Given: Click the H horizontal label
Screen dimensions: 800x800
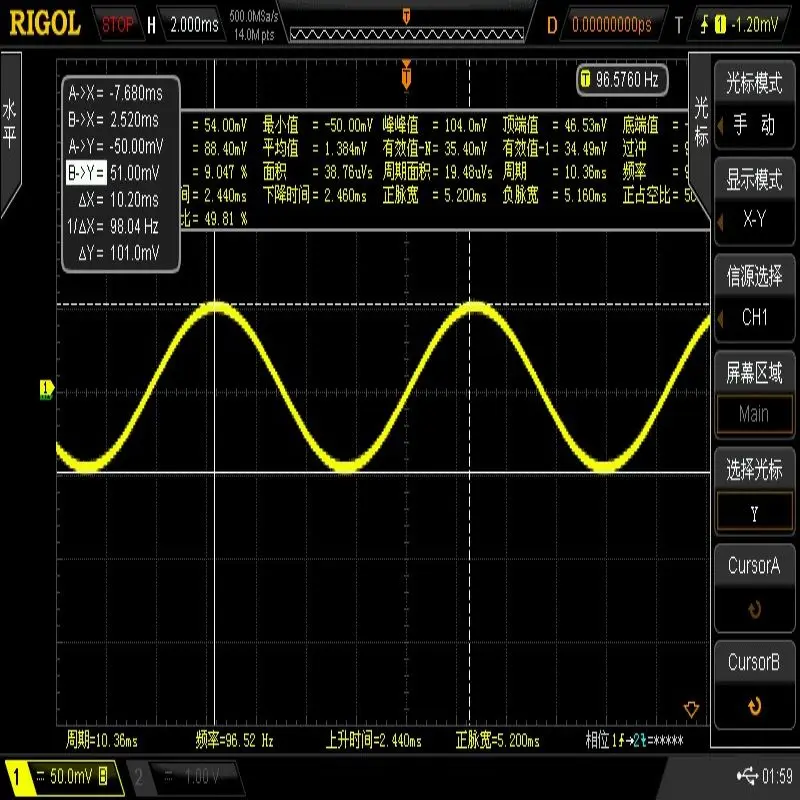Looking at the screenshot, I should 152,24.
